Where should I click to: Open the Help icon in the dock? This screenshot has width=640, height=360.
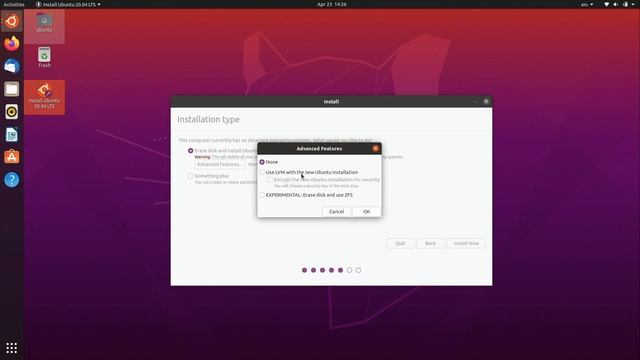(x=11, y=180)
